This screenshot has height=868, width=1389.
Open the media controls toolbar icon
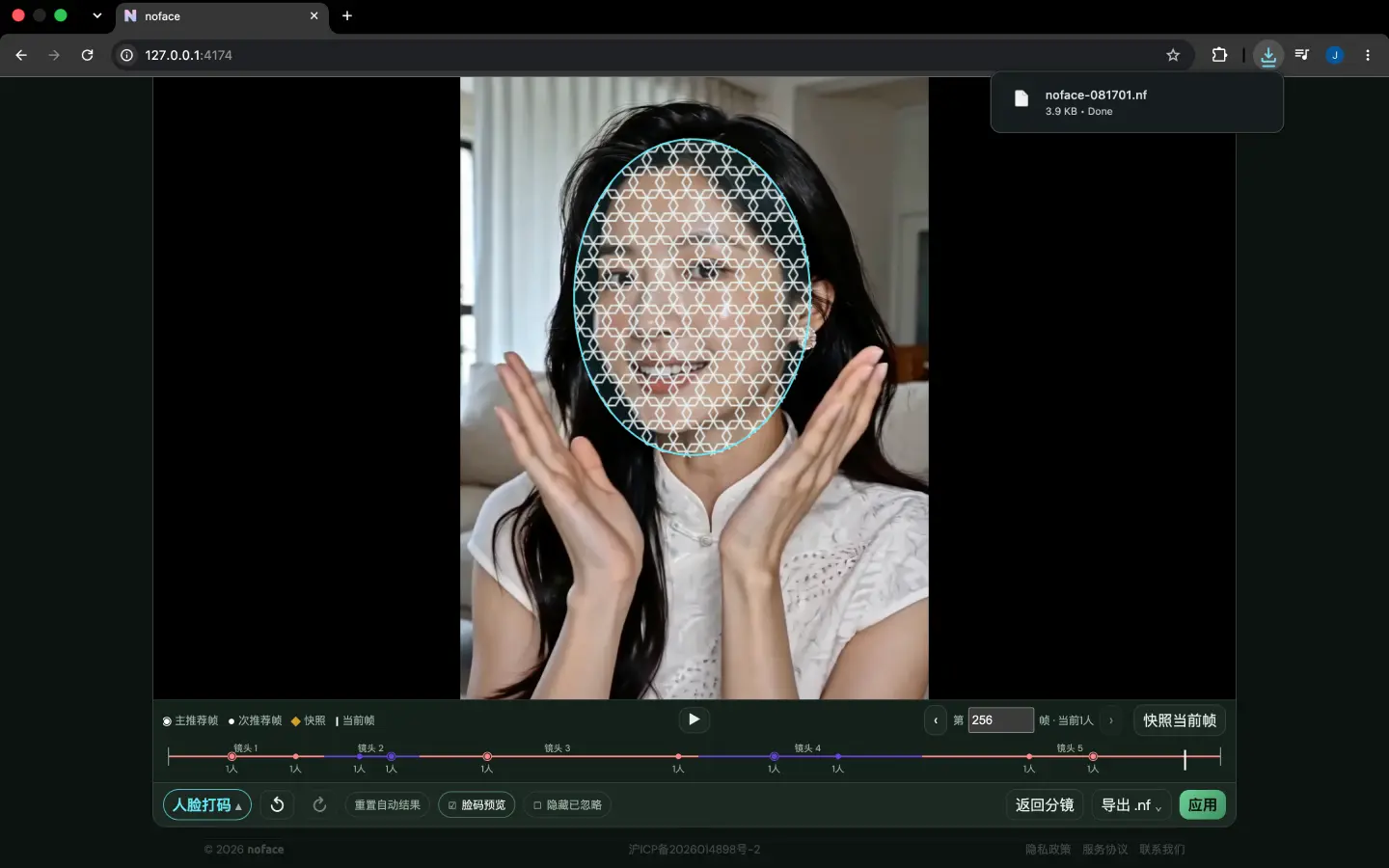[x=1302, y=55]
